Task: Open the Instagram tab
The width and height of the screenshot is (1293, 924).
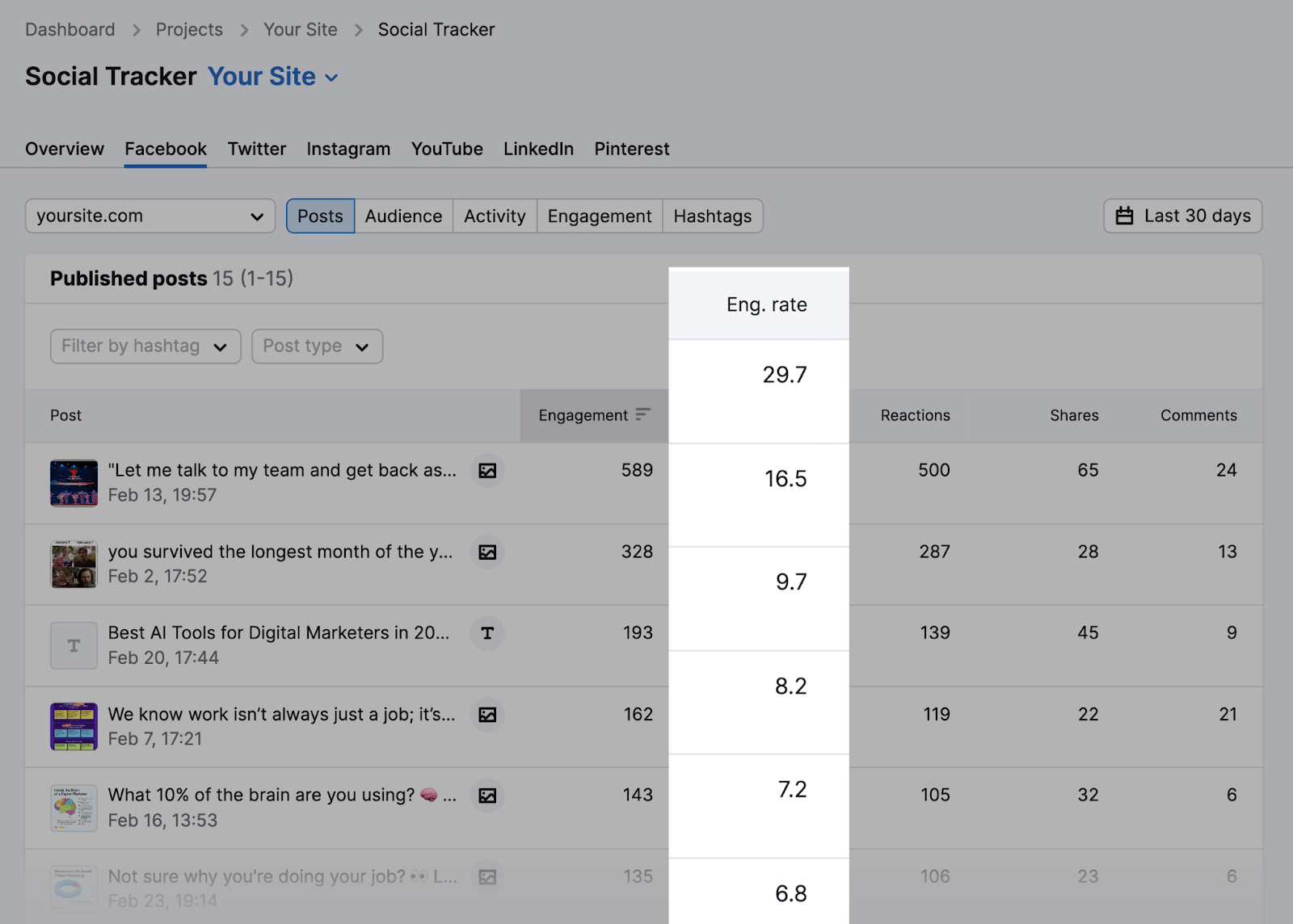Action: (x=348, y=149)
